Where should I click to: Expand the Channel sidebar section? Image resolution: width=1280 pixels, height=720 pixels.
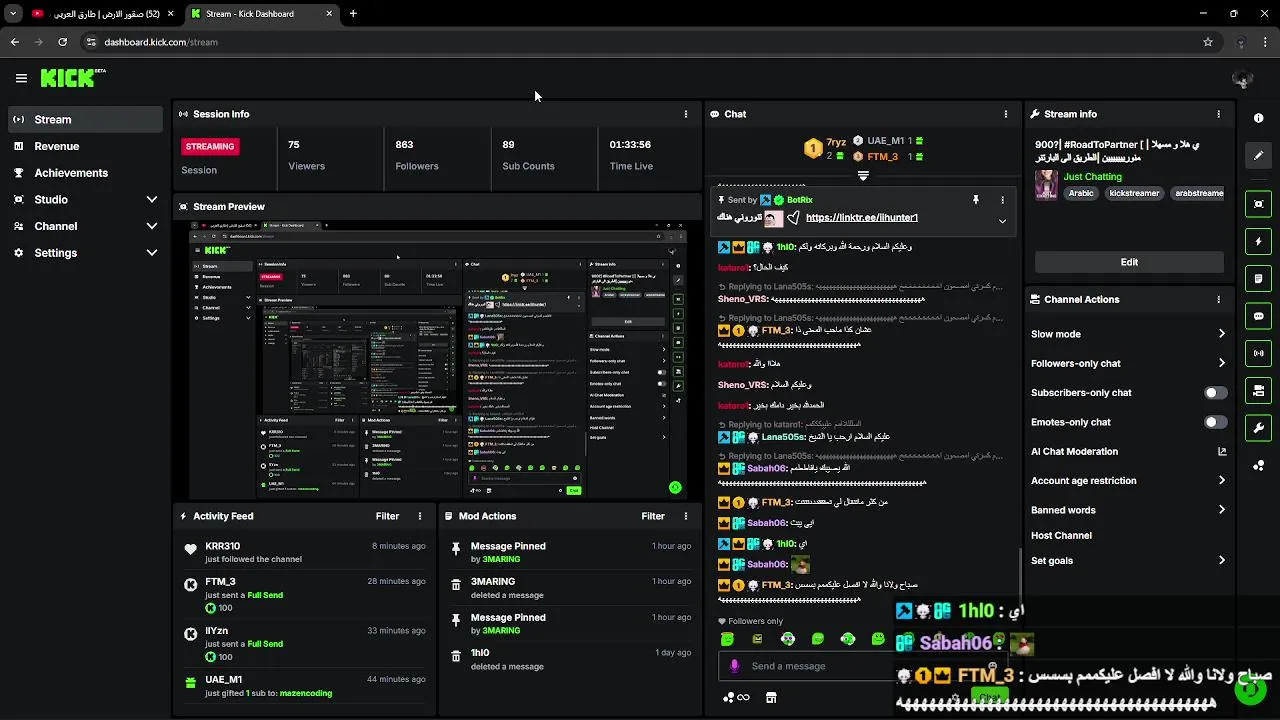pos(152,226)
